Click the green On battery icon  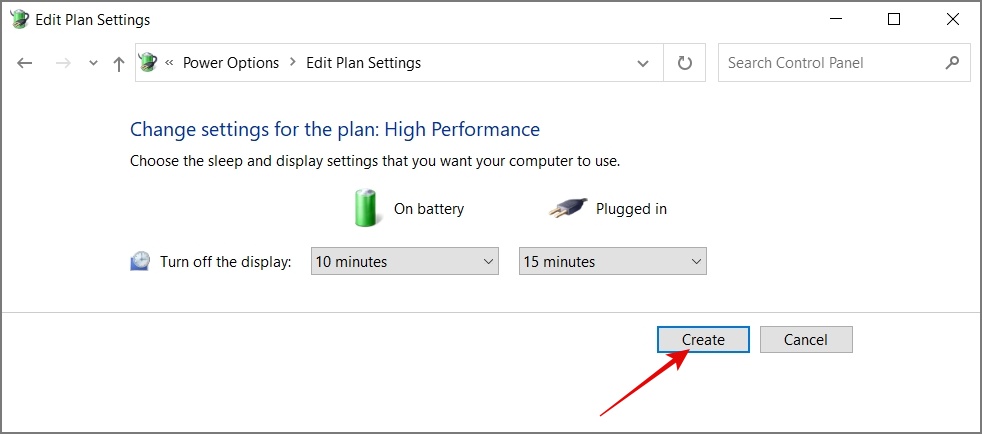[365, 209]
